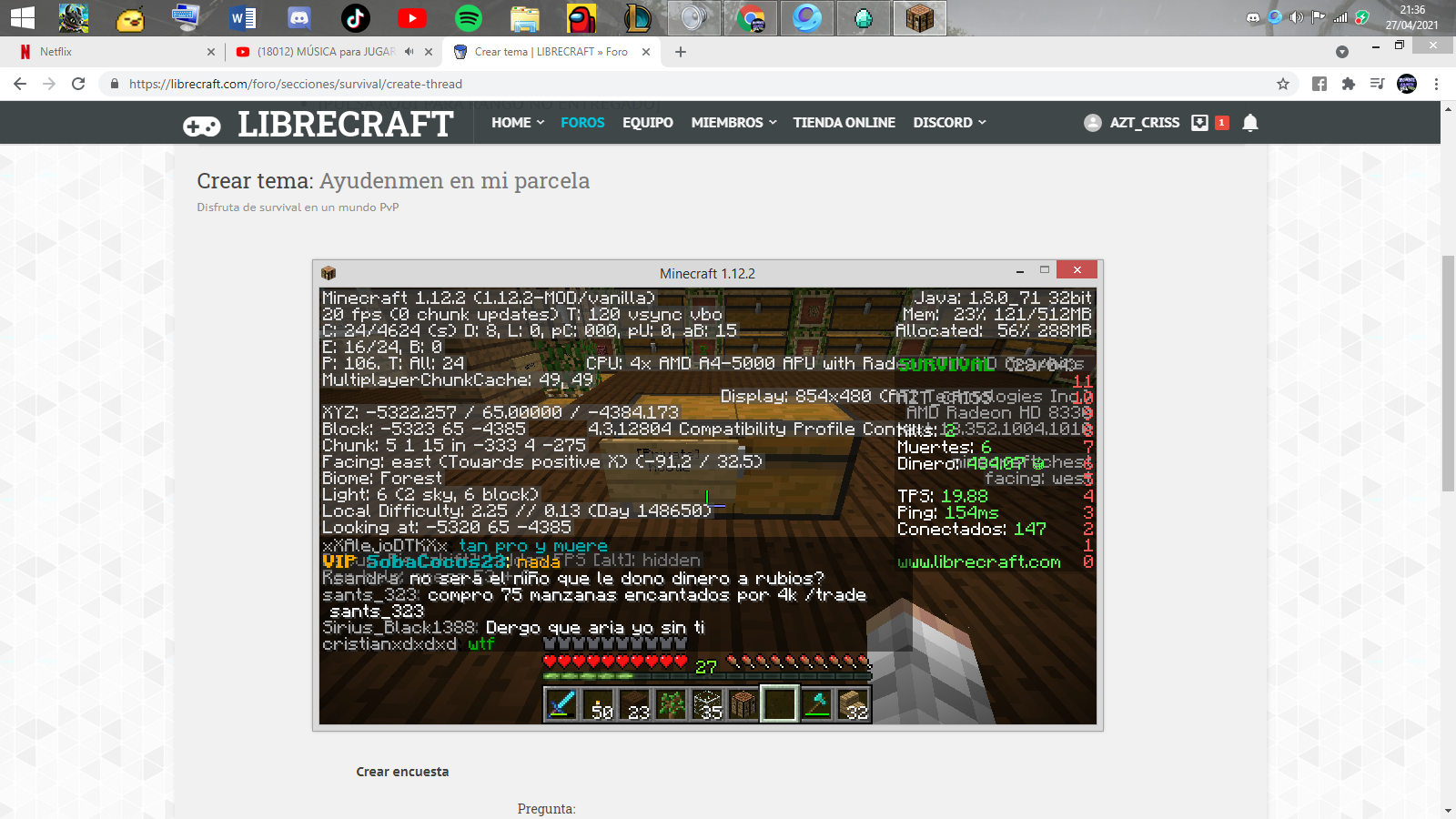This screenshot has height=819, width=1456.
Task: Open the Chrome extensions puzzle icon
Action: click(x=1349, y=84)
